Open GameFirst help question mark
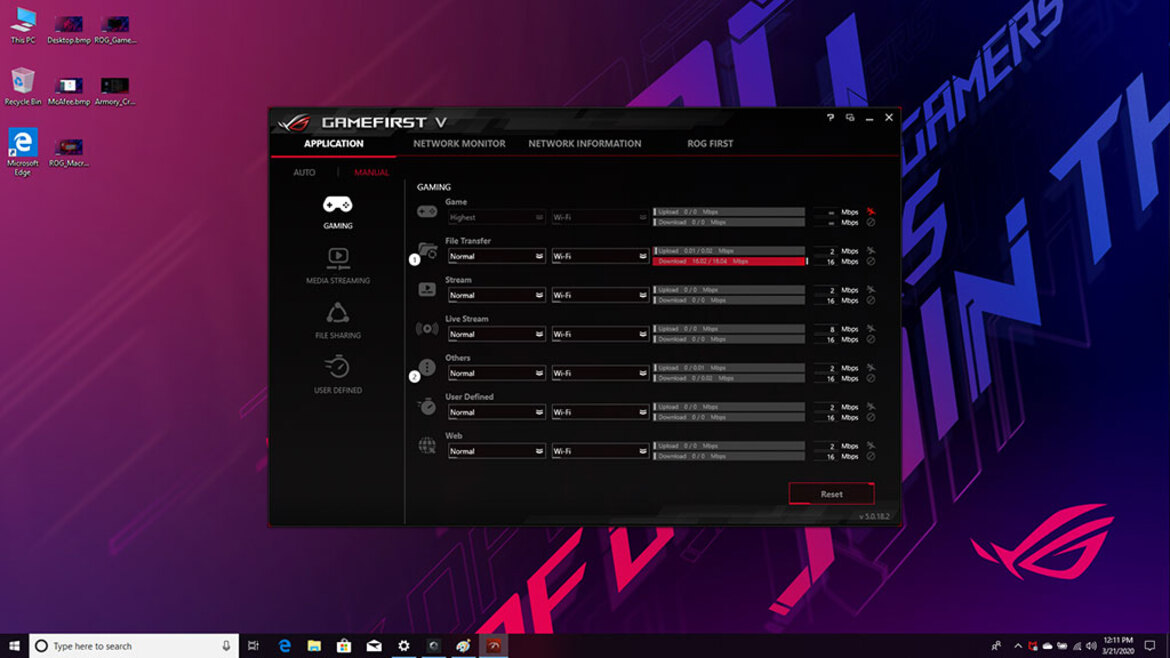 [830, 118]
